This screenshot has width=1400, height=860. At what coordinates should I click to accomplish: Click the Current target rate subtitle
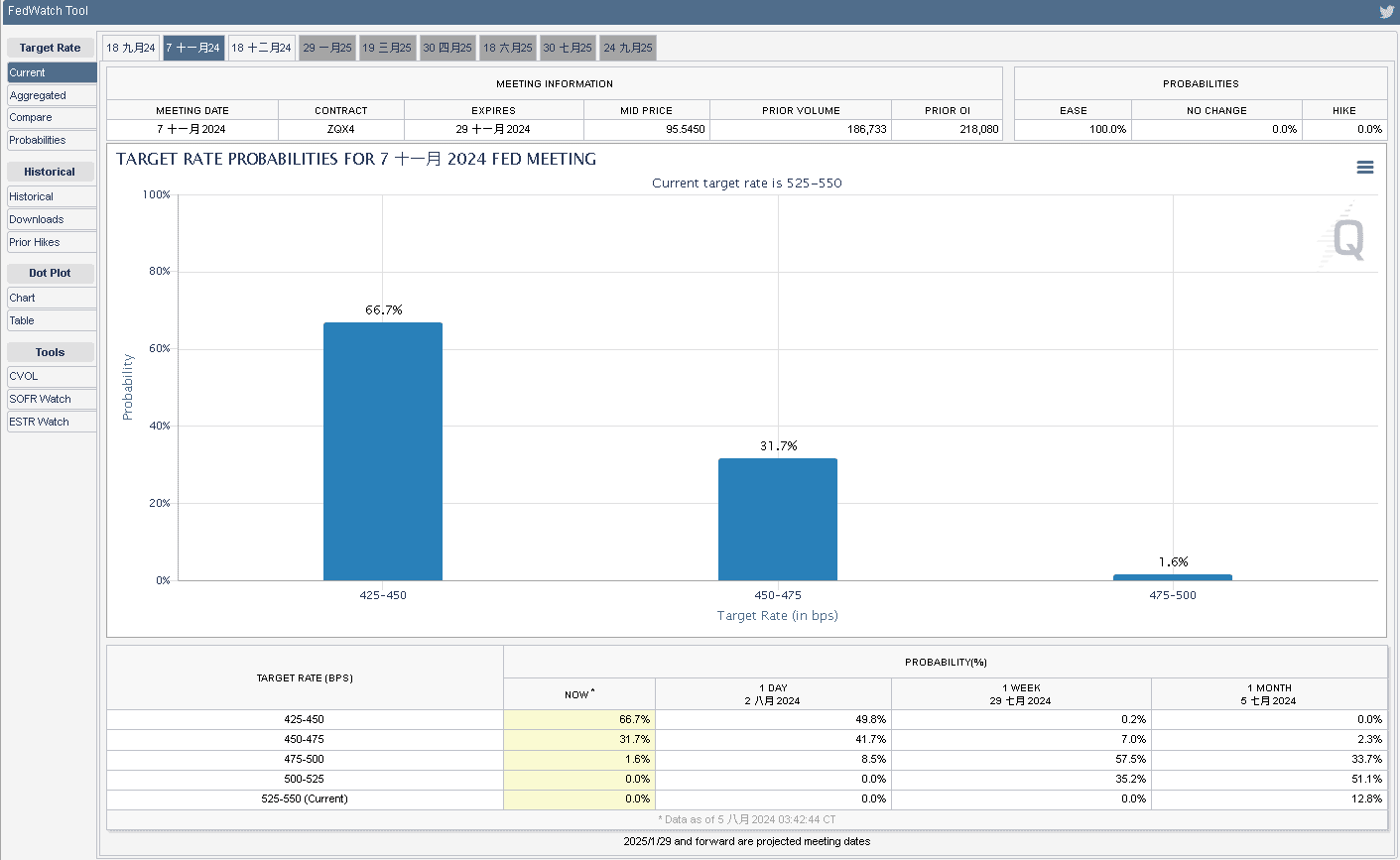tap(747, 184)
